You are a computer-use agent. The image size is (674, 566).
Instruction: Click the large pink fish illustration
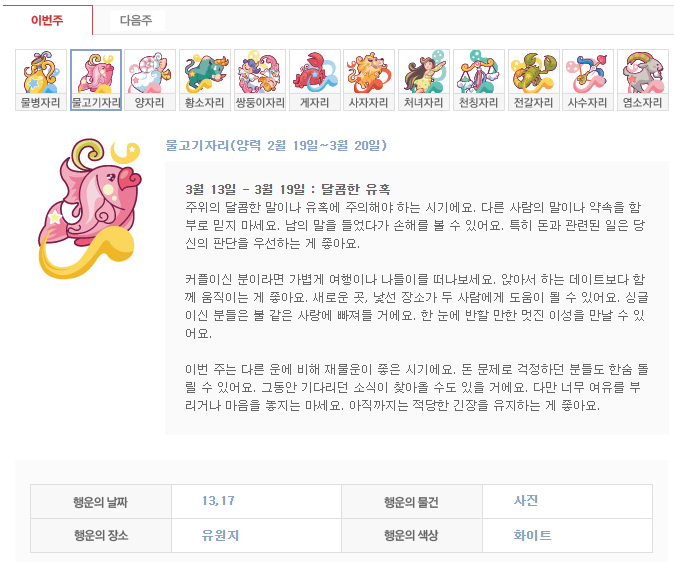pos(90,208)
